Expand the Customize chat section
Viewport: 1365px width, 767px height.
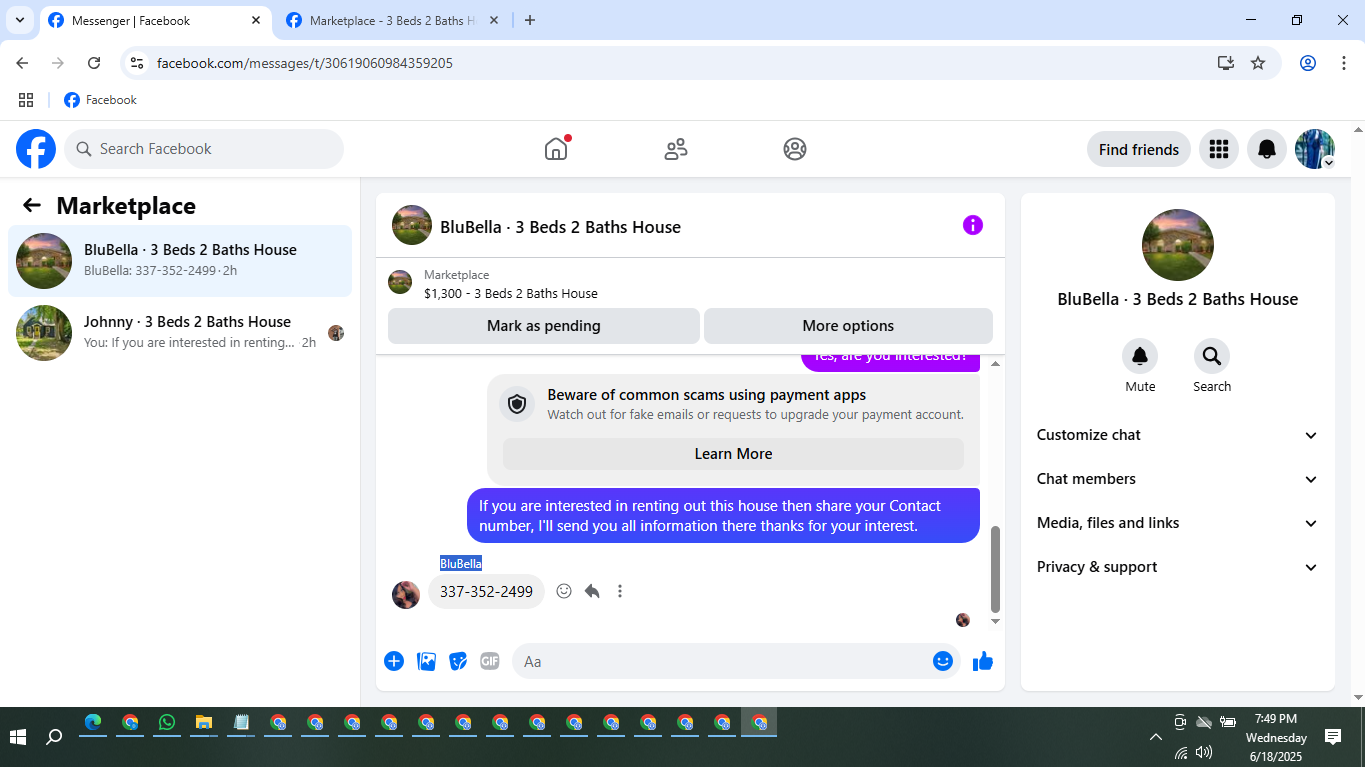point(1178,435)
